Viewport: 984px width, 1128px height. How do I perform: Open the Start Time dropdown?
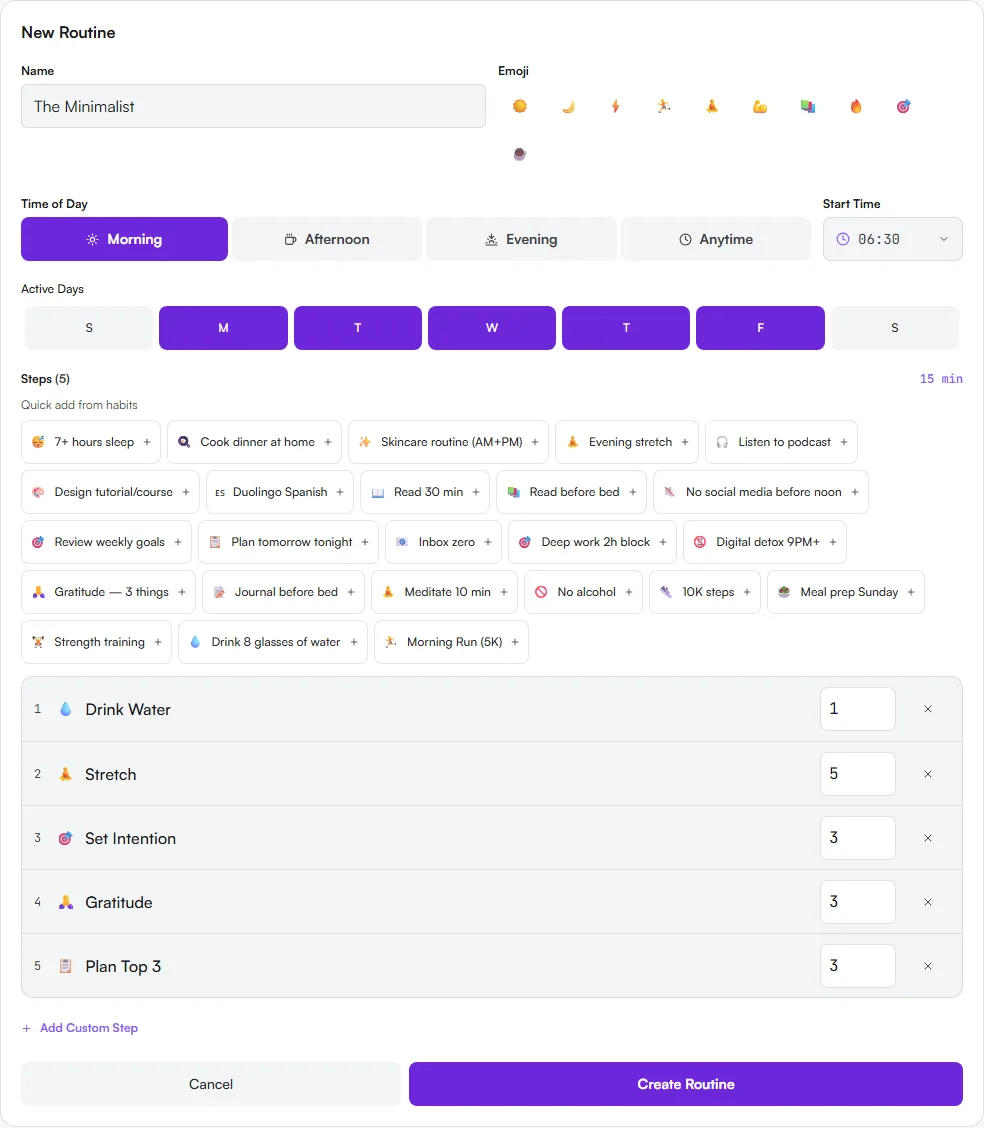(x=893, y=239)
